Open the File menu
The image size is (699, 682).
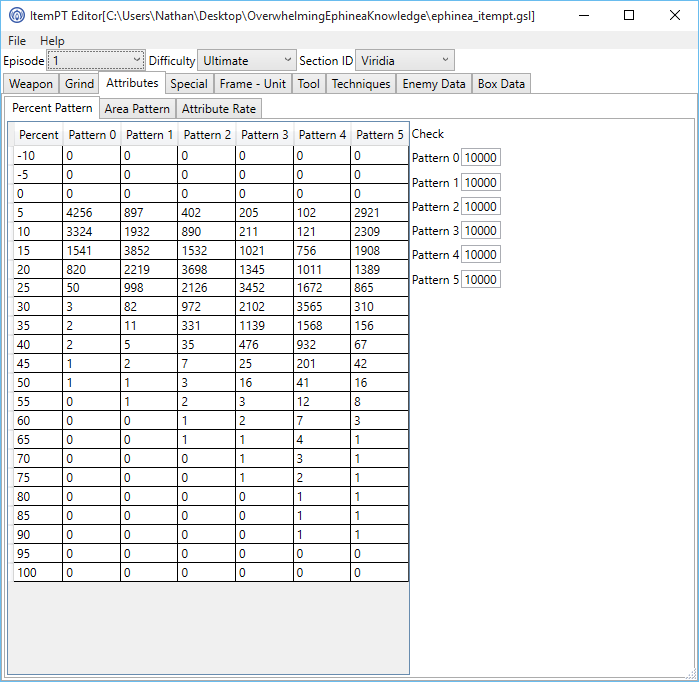click(x=17, y=41)
